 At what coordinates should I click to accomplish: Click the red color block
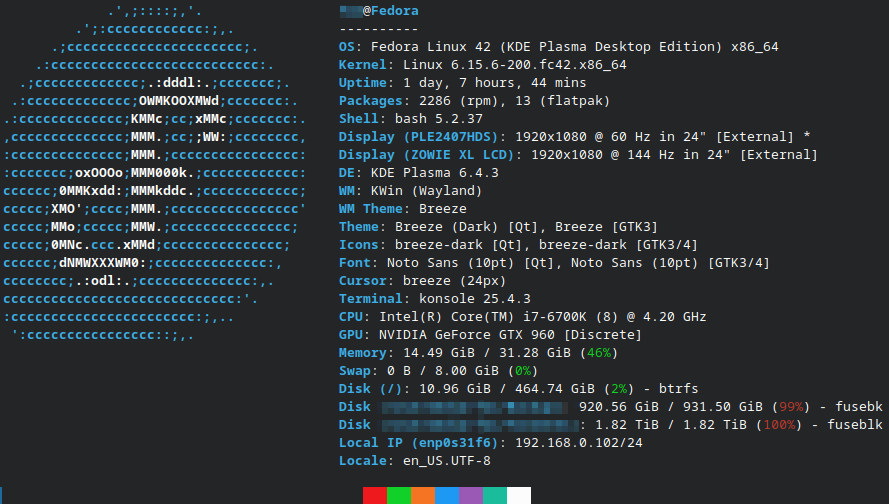click(x=375, y=495)
